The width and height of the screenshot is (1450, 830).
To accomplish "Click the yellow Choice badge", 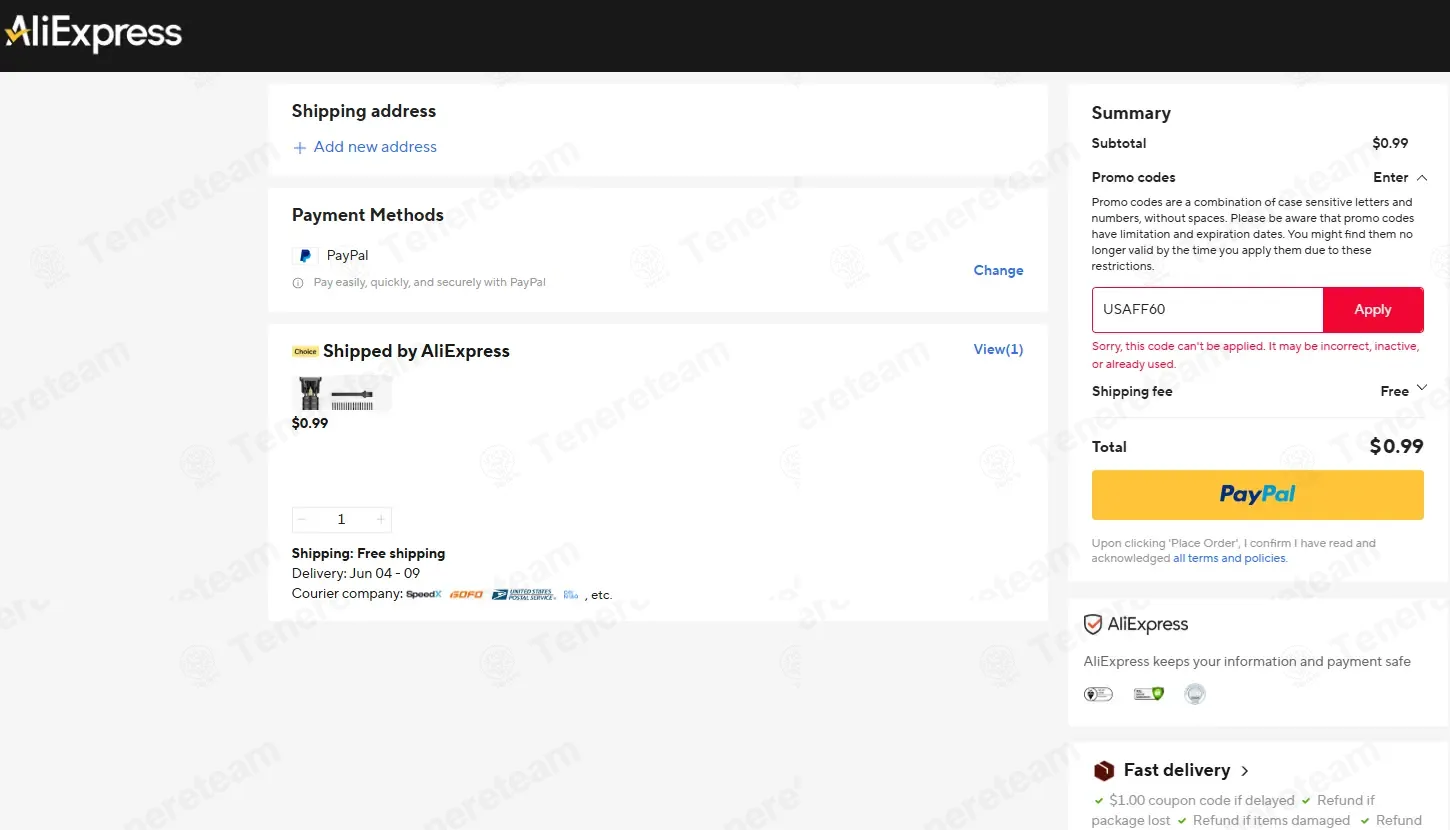I will pyautogui.click(x=305, y=351).
